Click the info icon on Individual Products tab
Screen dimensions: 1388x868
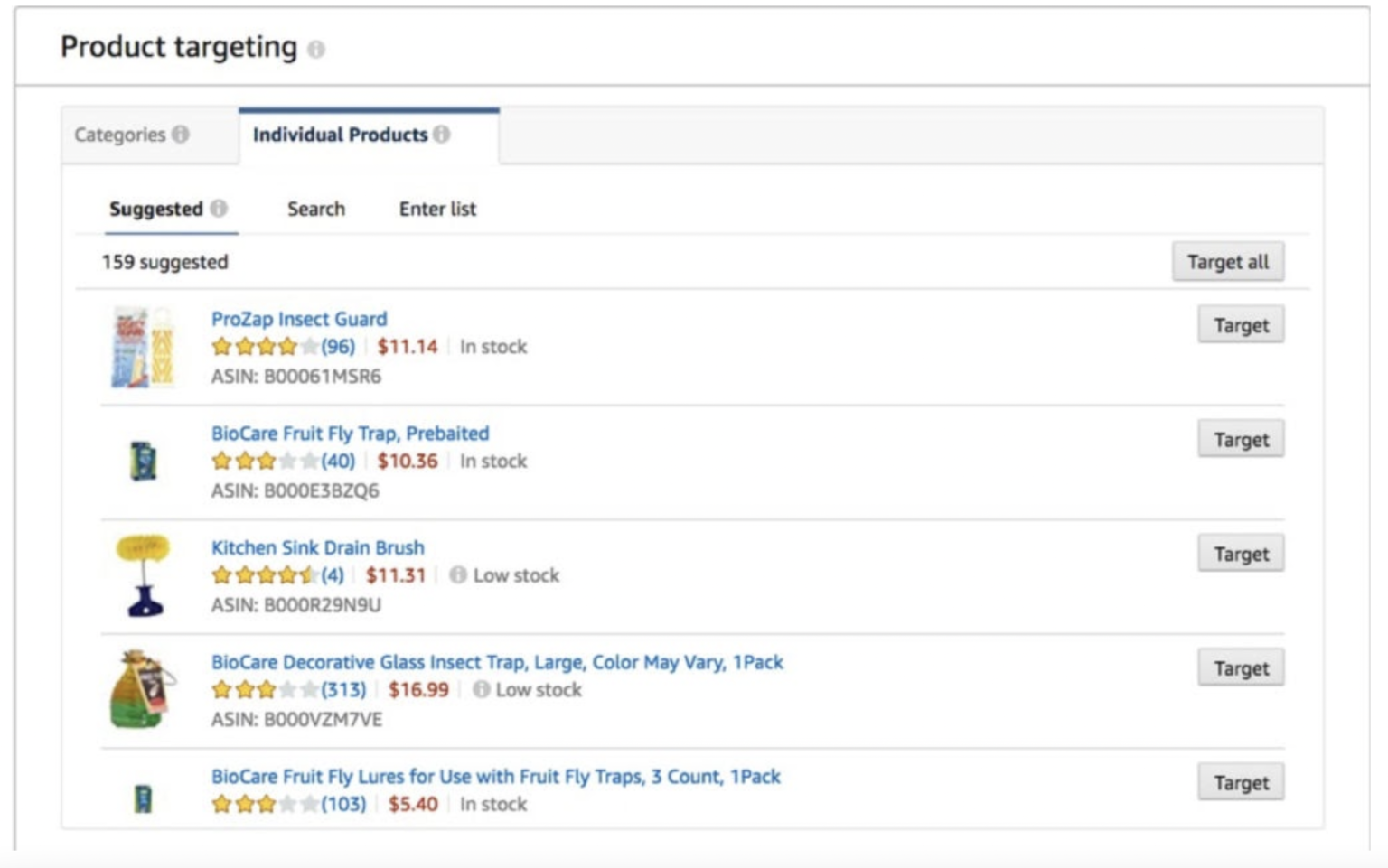442,133
